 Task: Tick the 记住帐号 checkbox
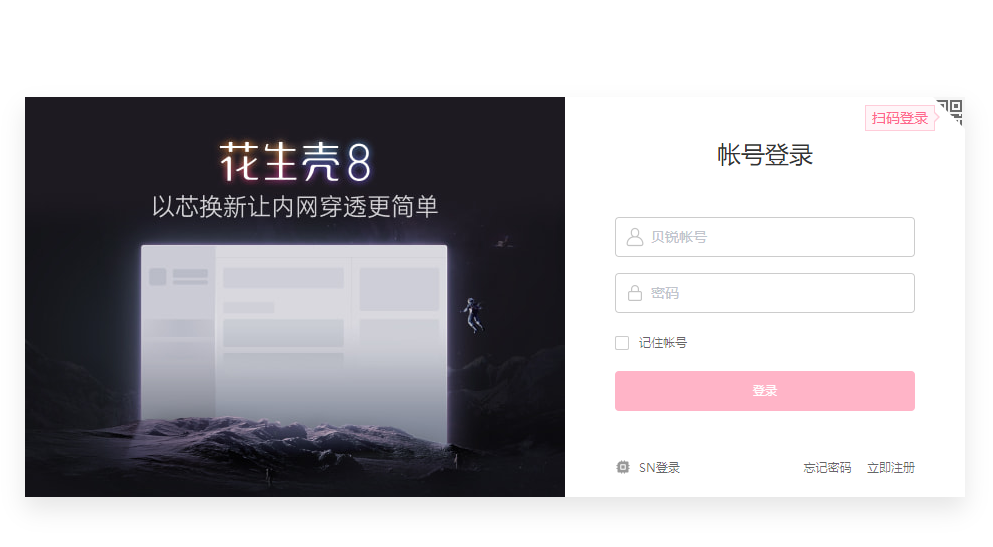tap(622, 343)
